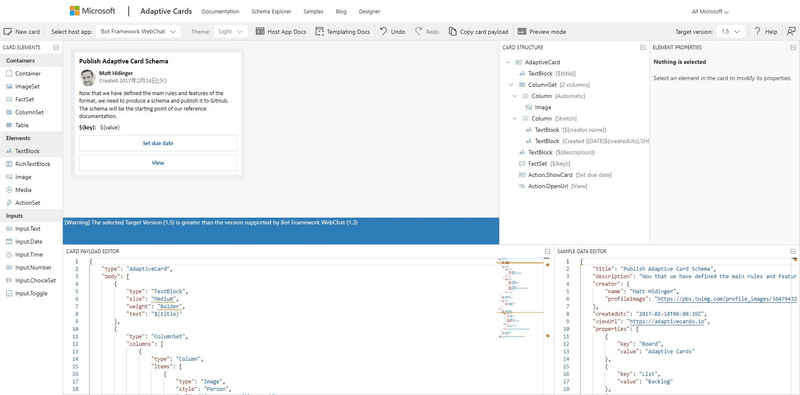
Task: Expand the All Microsoft menu
Action: (710, 11)
